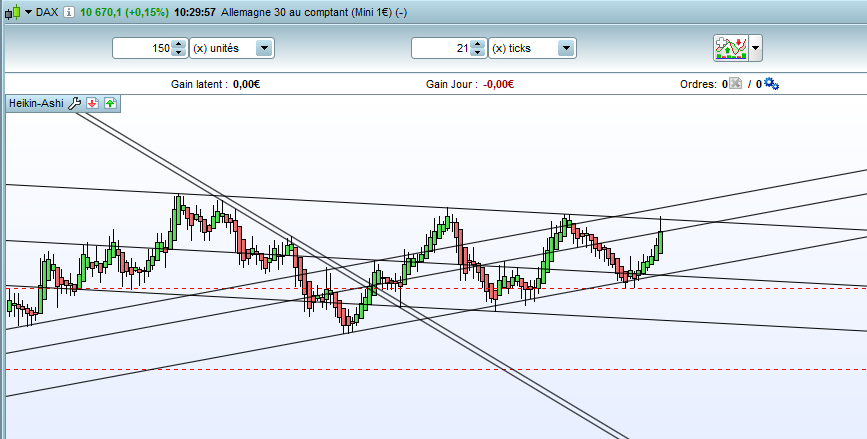Click the candlestick chart style icon
This screenshot has width=867, height=439.
[12, 12]
